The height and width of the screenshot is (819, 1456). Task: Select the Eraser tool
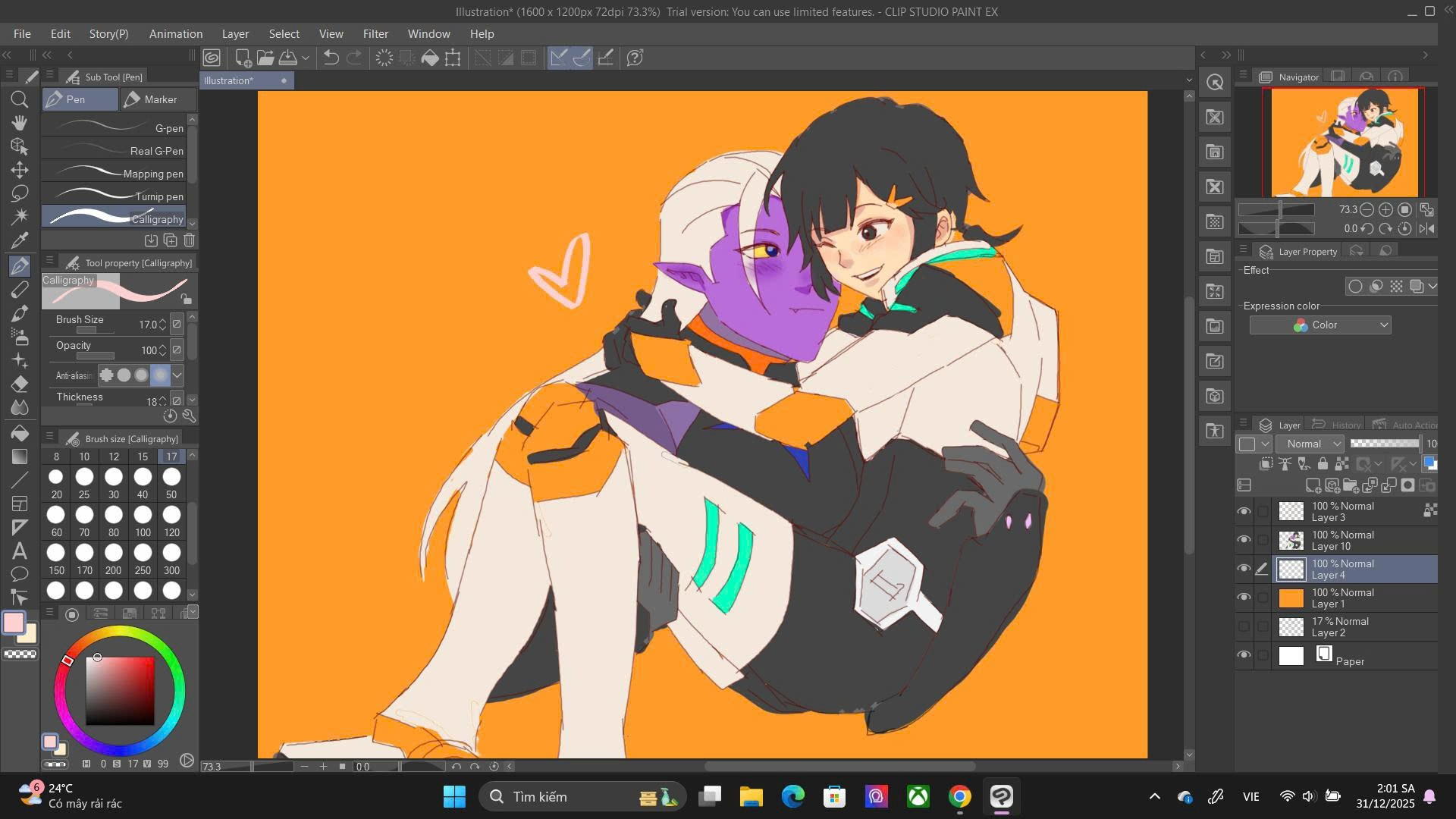[x=20, y=384]
